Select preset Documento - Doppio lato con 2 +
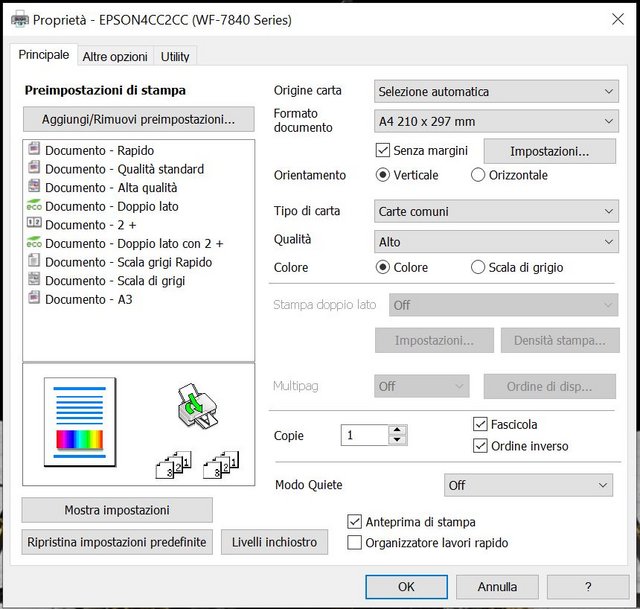This screenshot has width=640, height=609. point(134,244)
